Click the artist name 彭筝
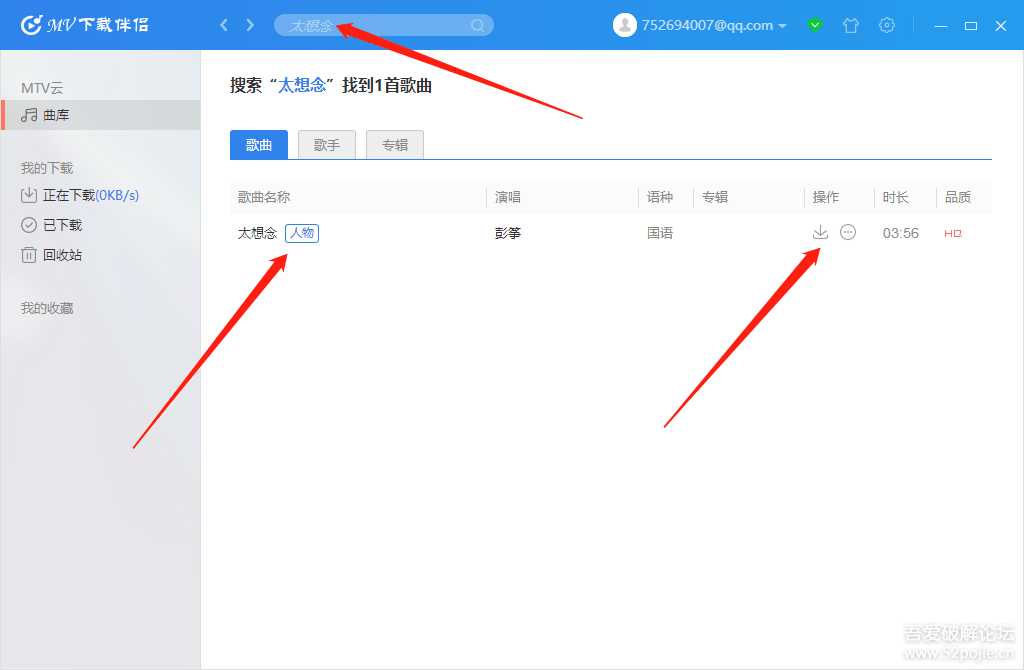 coord(507,232)
